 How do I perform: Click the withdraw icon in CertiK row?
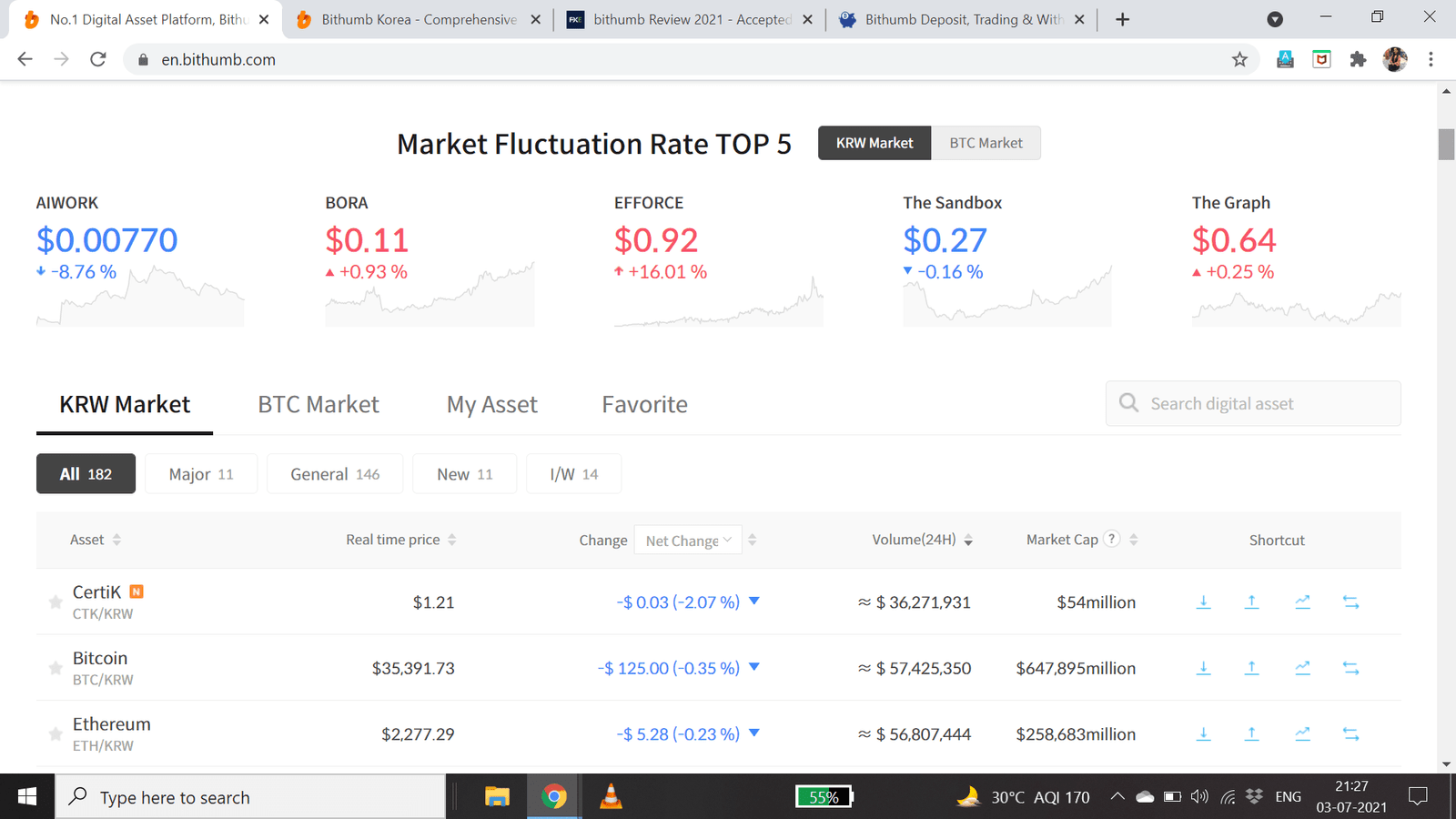coord(1252,602)
